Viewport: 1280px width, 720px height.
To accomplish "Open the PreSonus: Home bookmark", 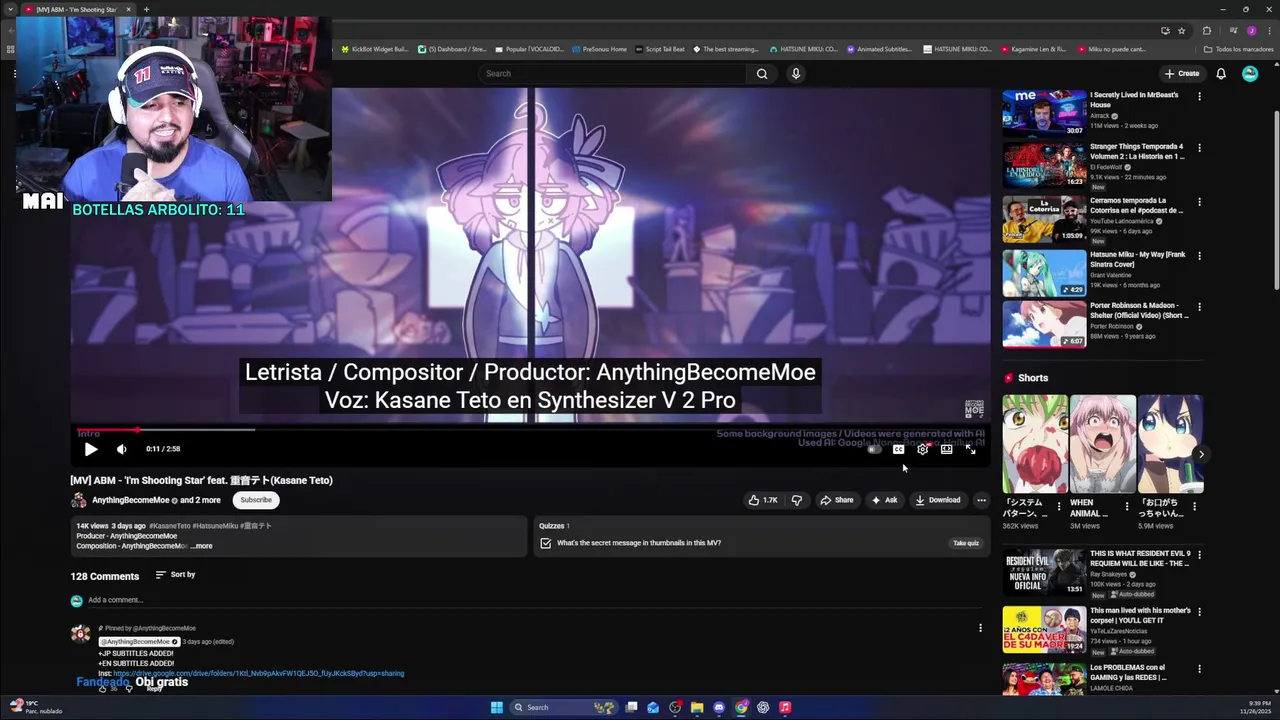I will pos(600,49).
